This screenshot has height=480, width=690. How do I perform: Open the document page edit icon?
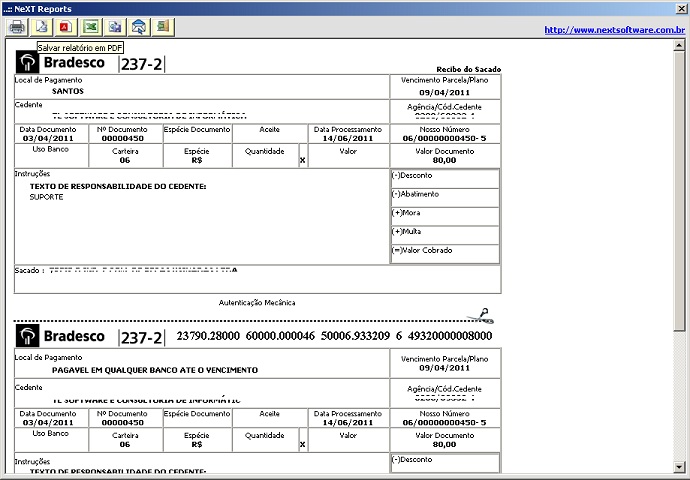[41, 27]
